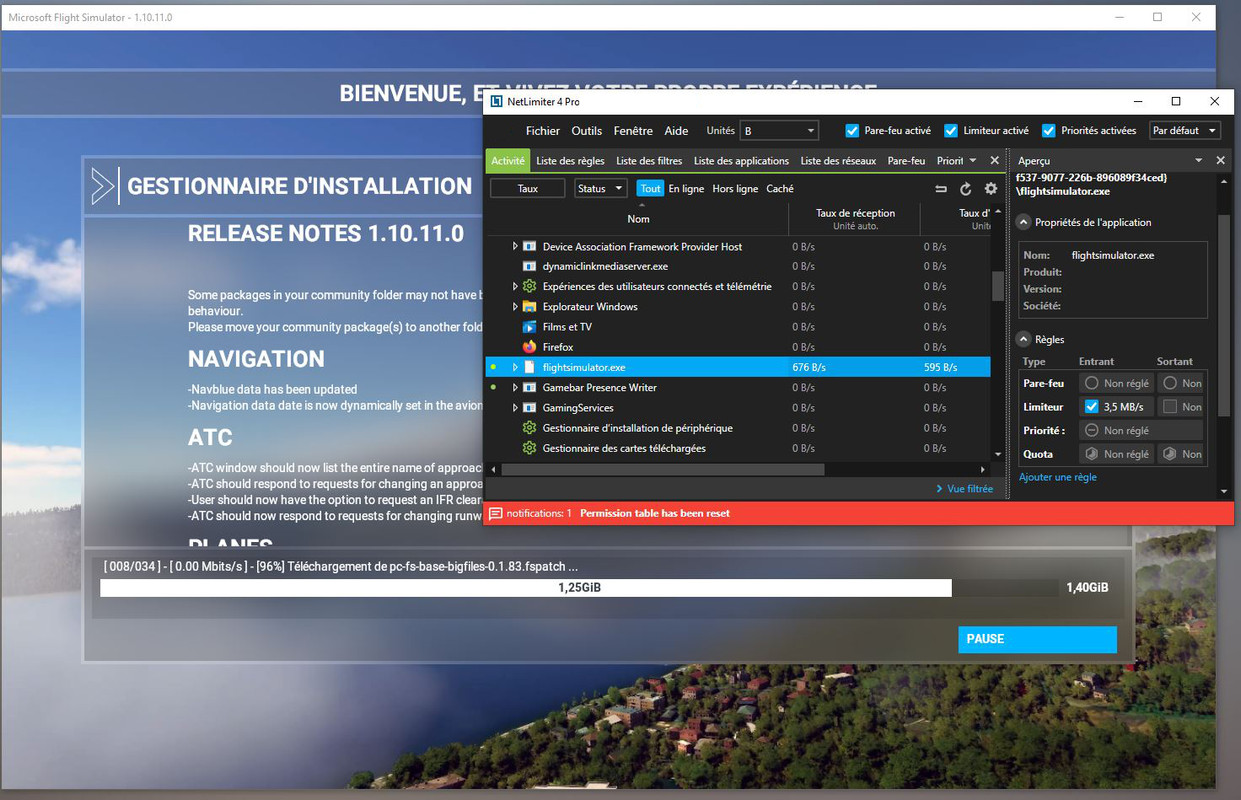The height and width of the screenshot is (800, 1241).
Task: Click the Priorité Non réglé rule button
Action: click(x=1140, y=430)
